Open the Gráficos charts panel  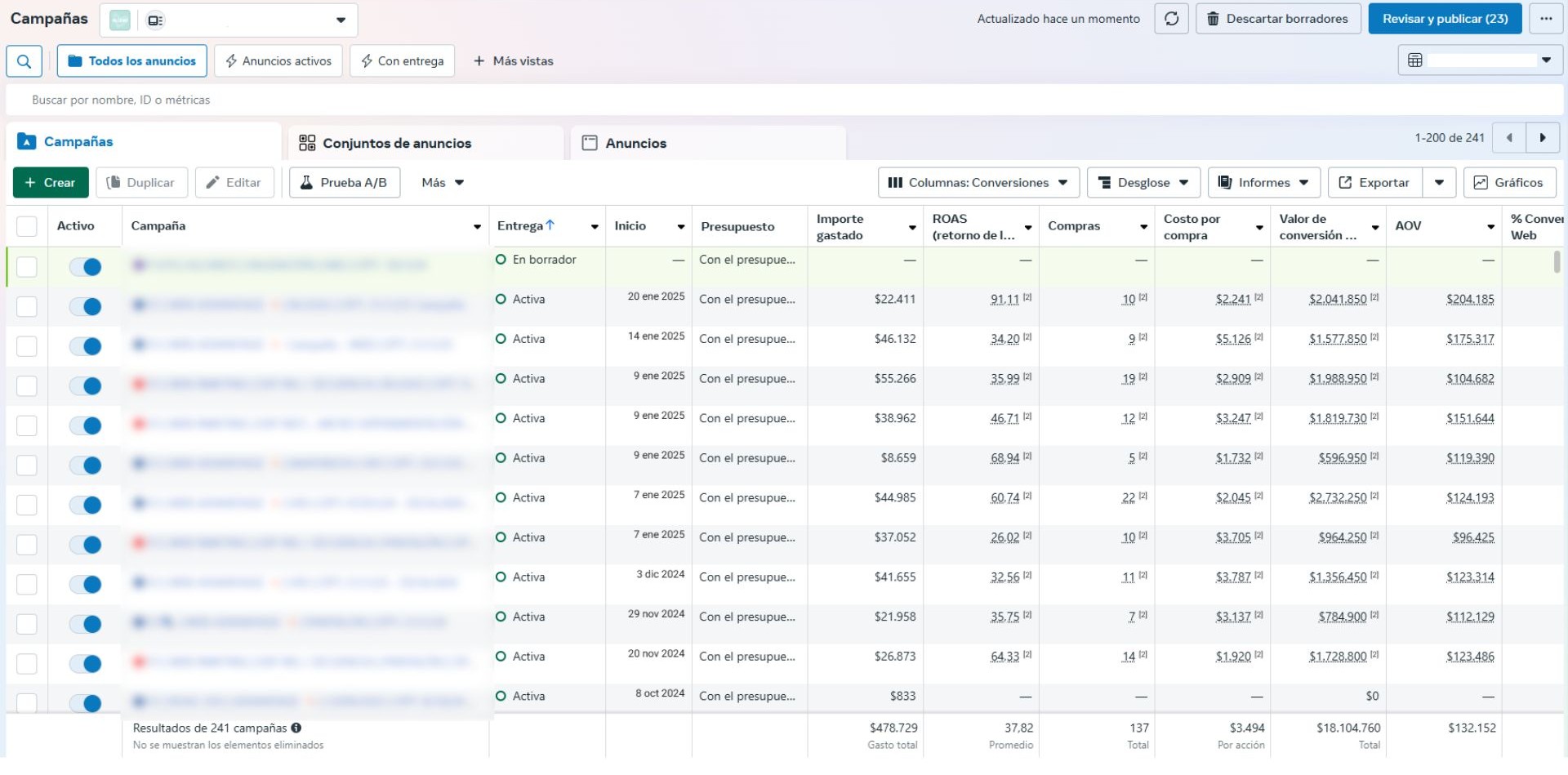[x=1509, y=183]
